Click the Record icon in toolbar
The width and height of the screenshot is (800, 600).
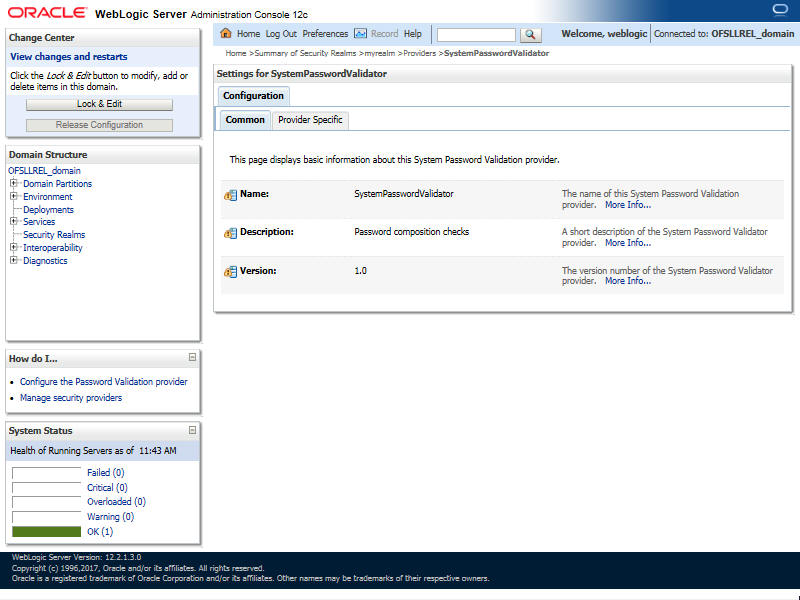click(x=360, y=34)
